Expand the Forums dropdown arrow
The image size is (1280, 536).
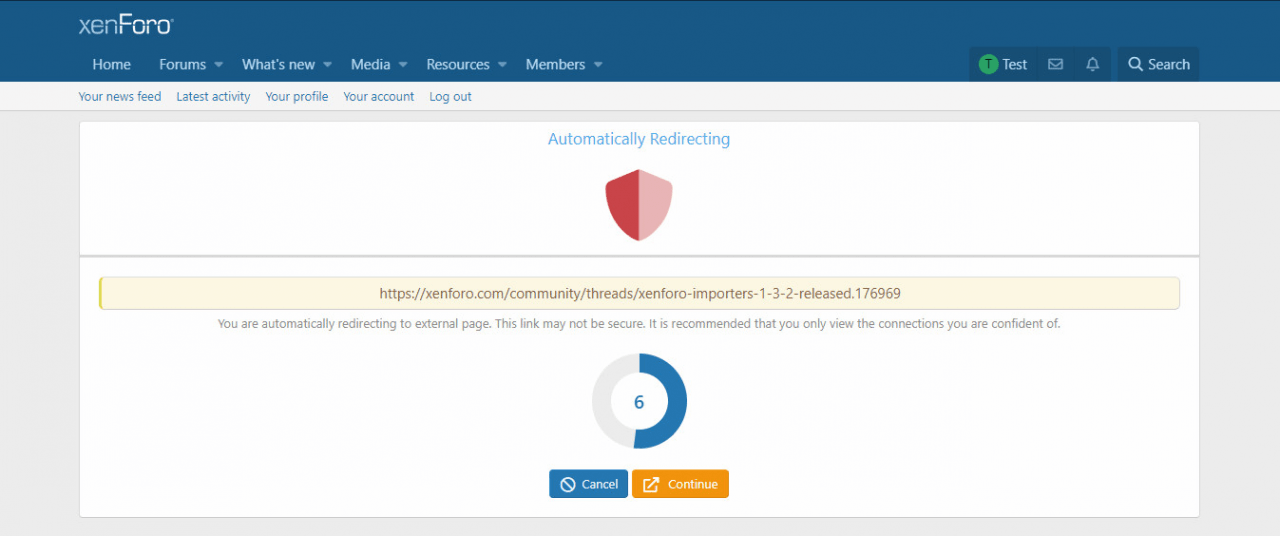[218, 65]
